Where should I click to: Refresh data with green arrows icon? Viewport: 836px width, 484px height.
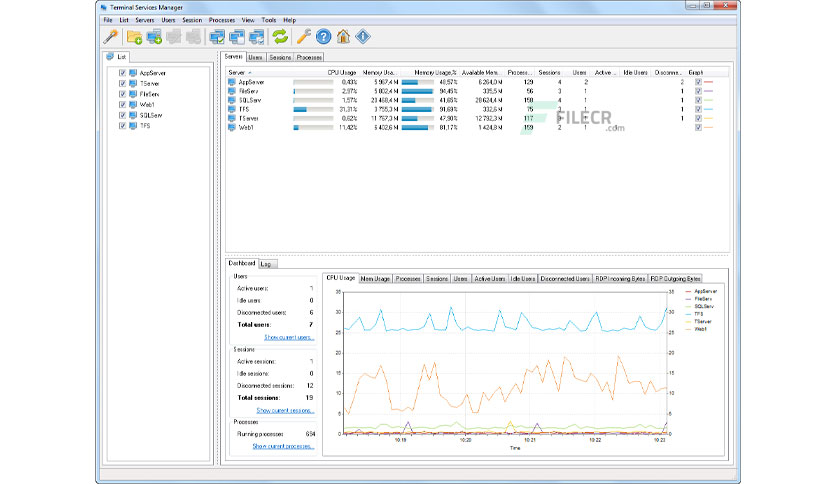click(280, 37)
